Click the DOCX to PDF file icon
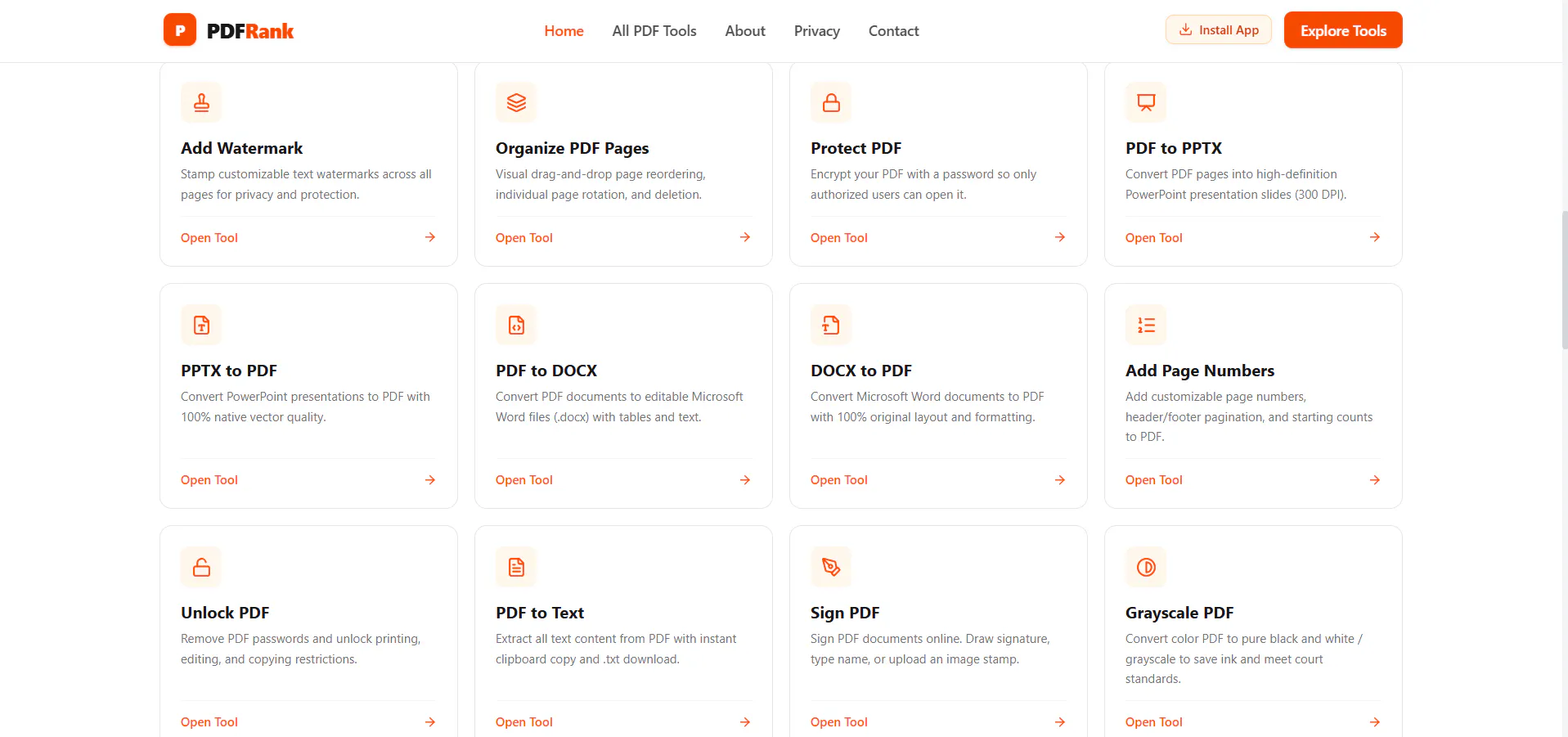 [831, 325]
